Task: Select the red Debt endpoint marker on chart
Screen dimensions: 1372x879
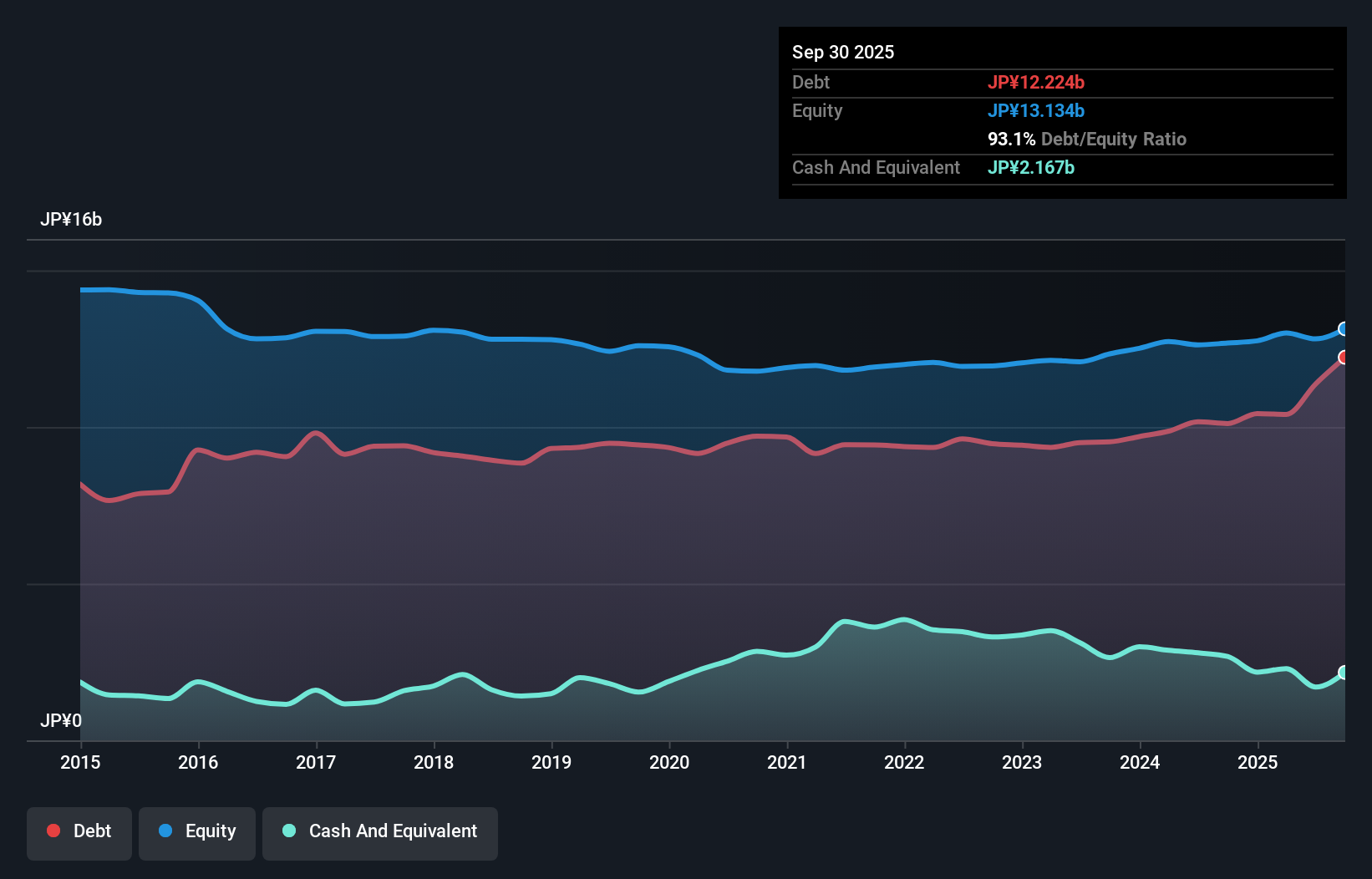Action: [1343, 358]
